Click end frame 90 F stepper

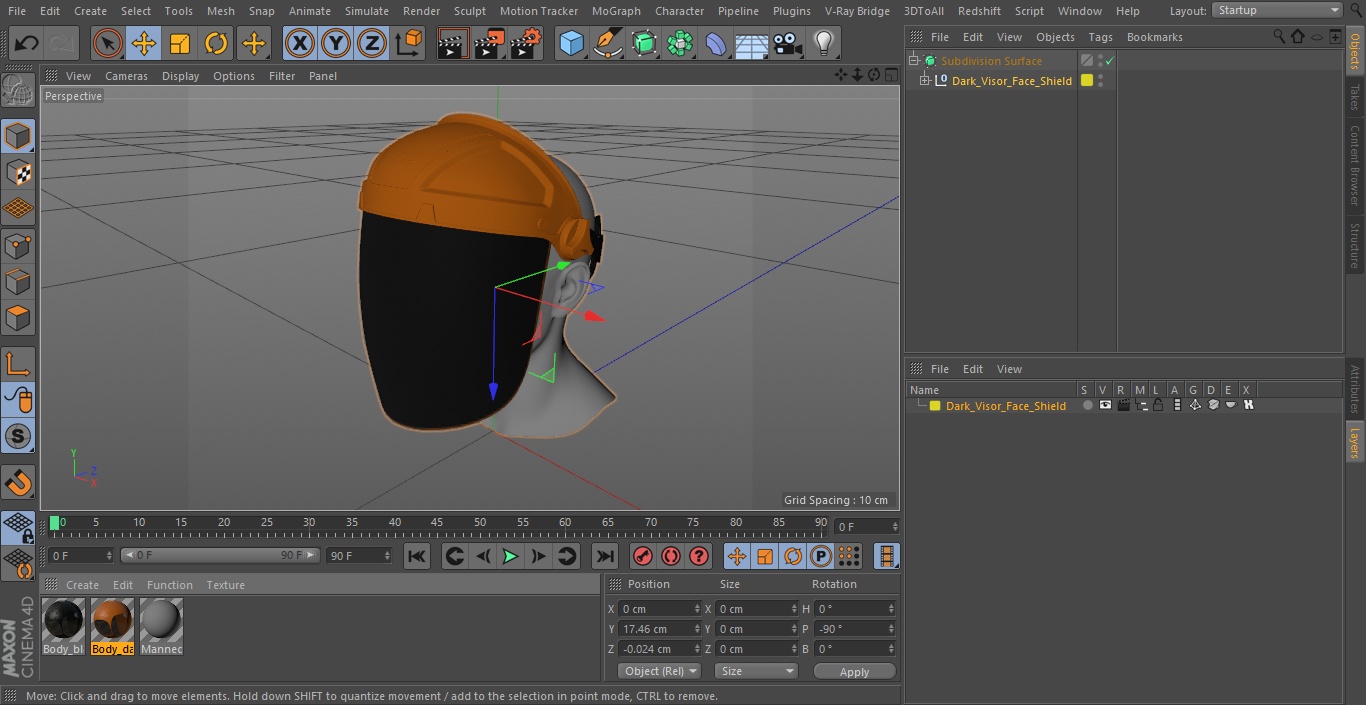[387, 556]
